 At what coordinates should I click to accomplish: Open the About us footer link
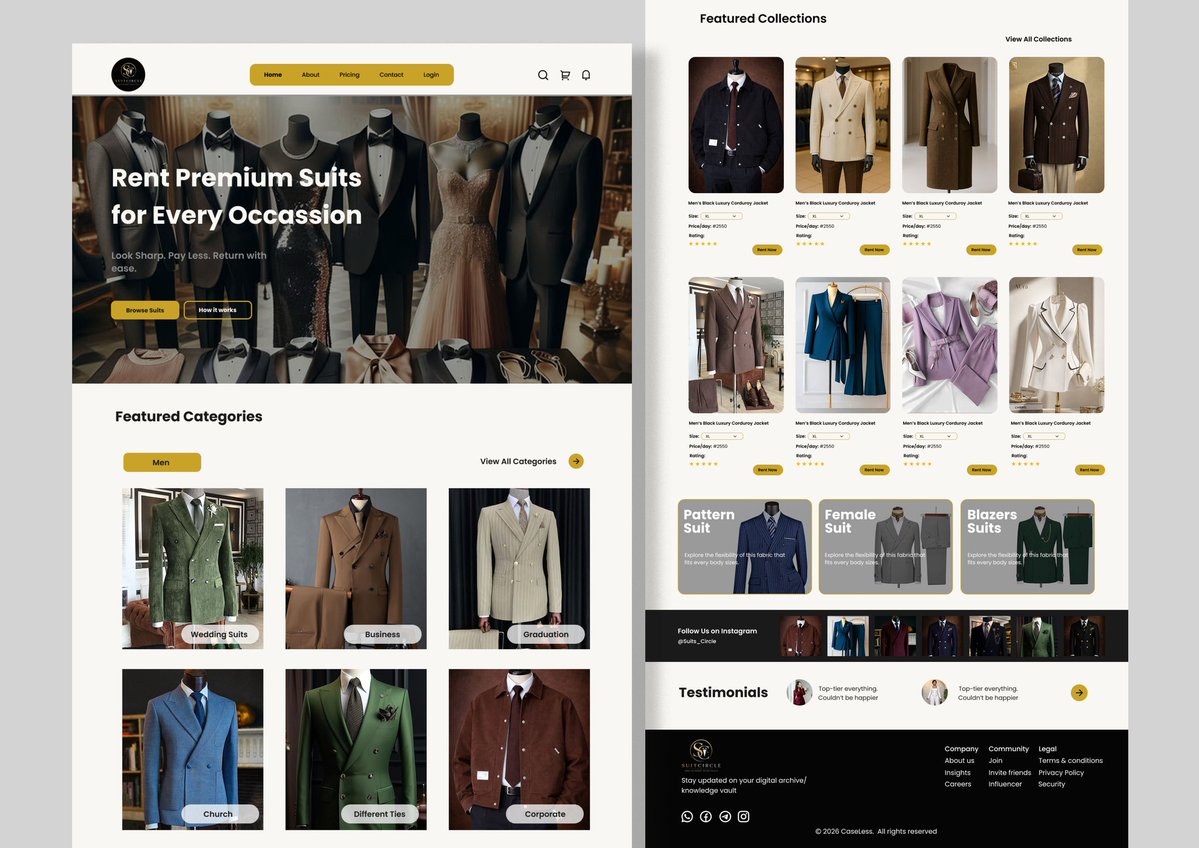click(x=959, y=761)
